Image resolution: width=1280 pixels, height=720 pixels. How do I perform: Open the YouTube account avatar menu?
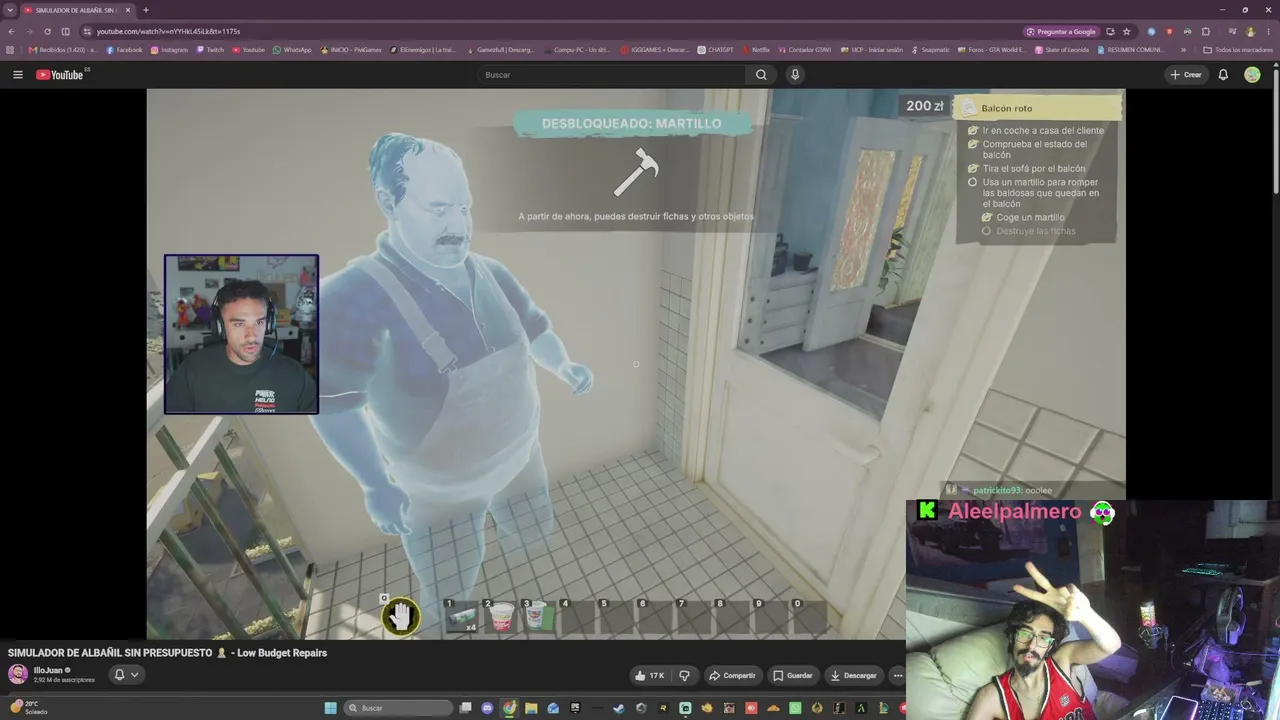tap(1252, 75)
